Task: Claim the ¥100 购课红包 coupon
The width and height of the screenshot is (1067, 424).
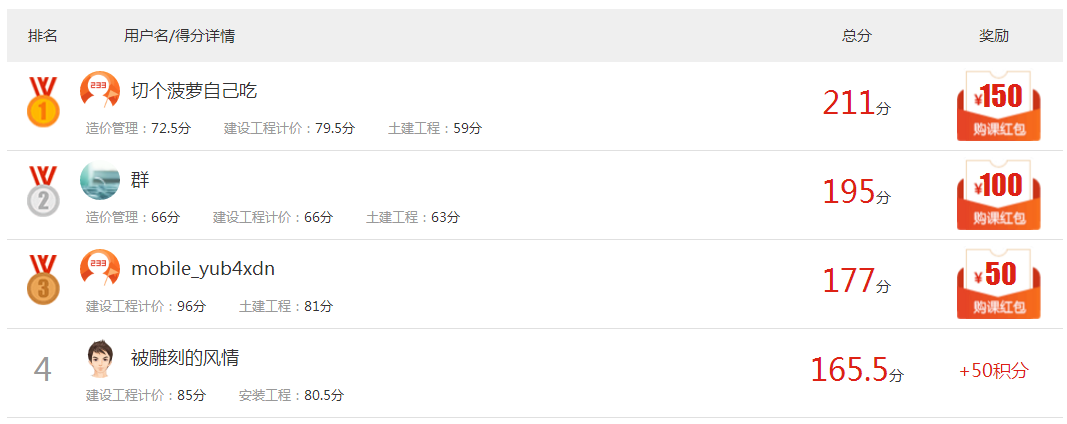Action: tap(998, 195)
